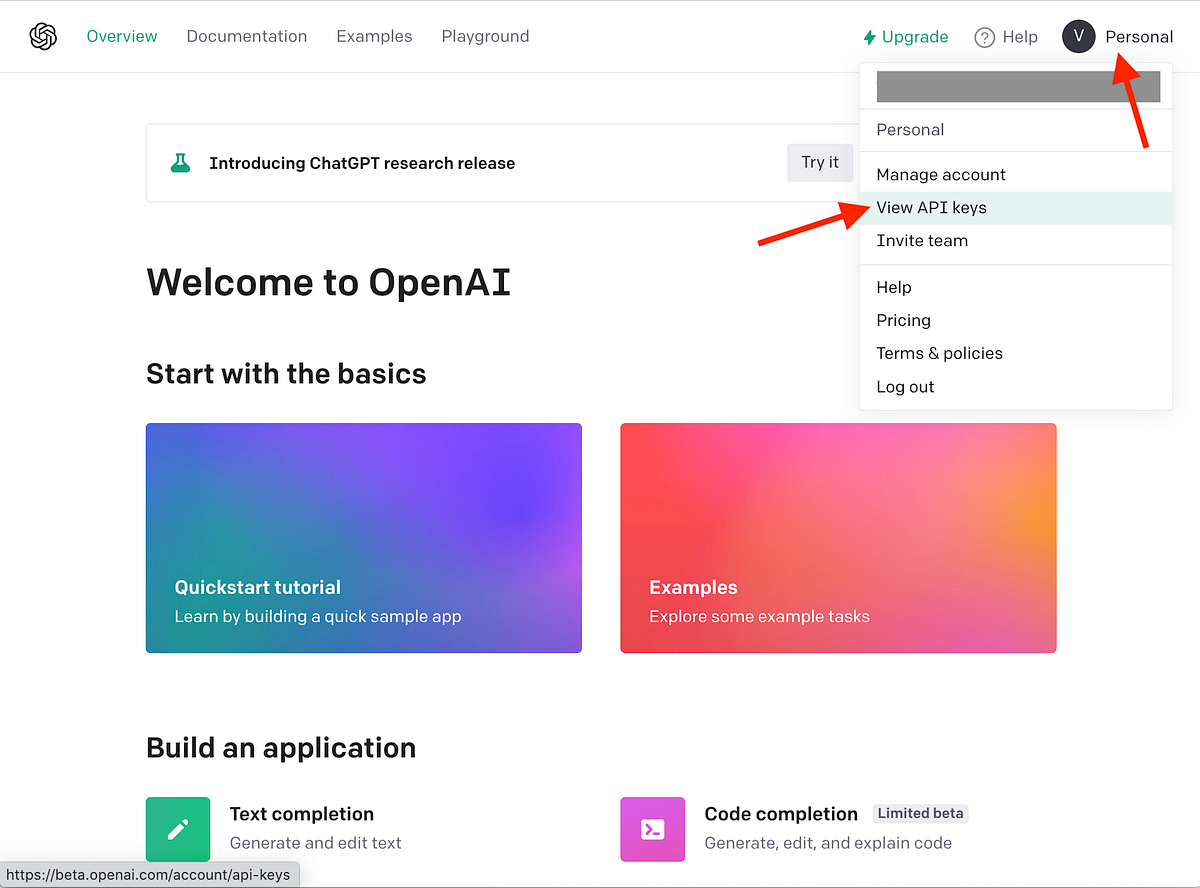Select "Log out" from the account menu
The width and height of the screenshot is (1200, 888).
[x=904, y=386]
